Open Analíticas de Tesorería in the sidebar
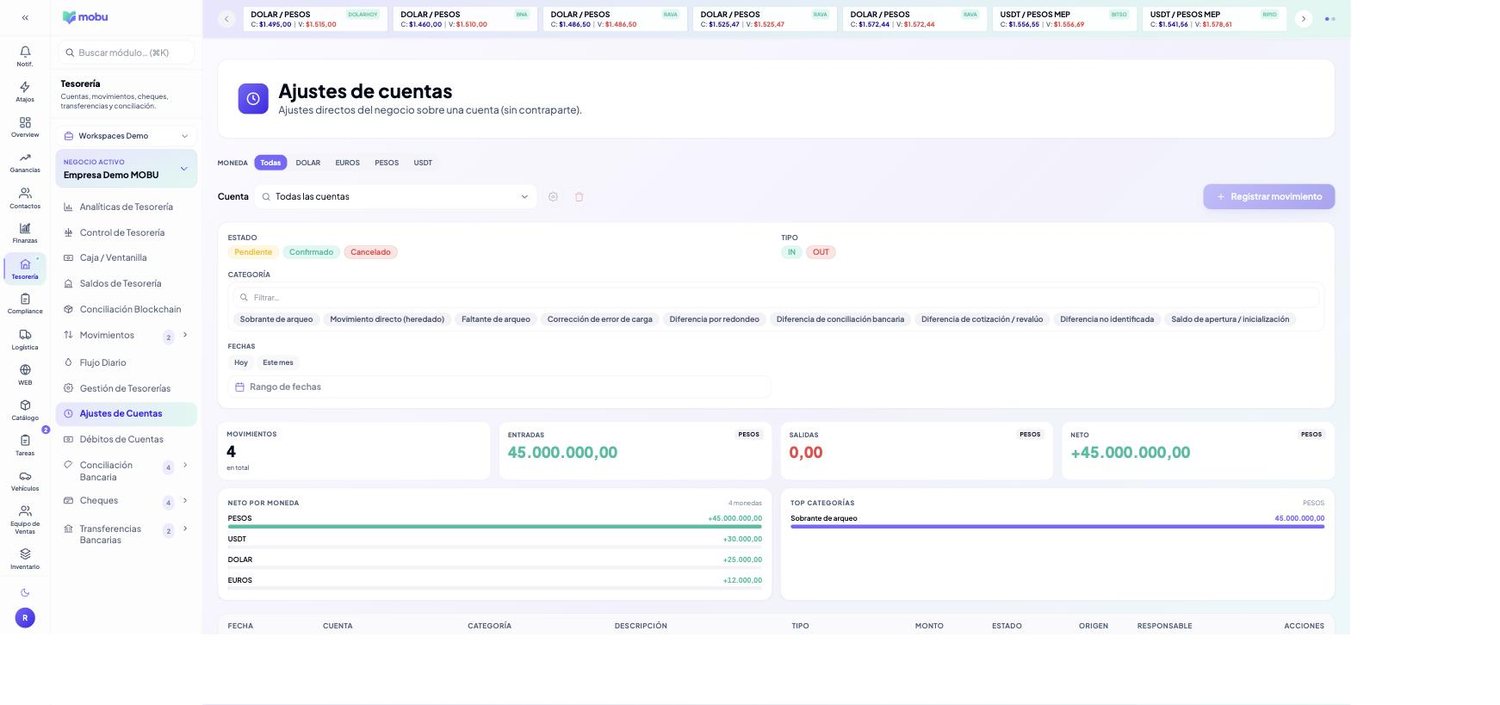 tap(126, 207)
